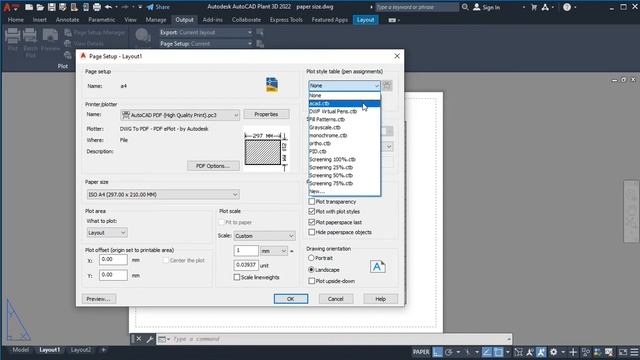Viewport: 640px width, 360px height.
Task: Select monochrome.ctb from plot style list
Action: pos(344,136)
